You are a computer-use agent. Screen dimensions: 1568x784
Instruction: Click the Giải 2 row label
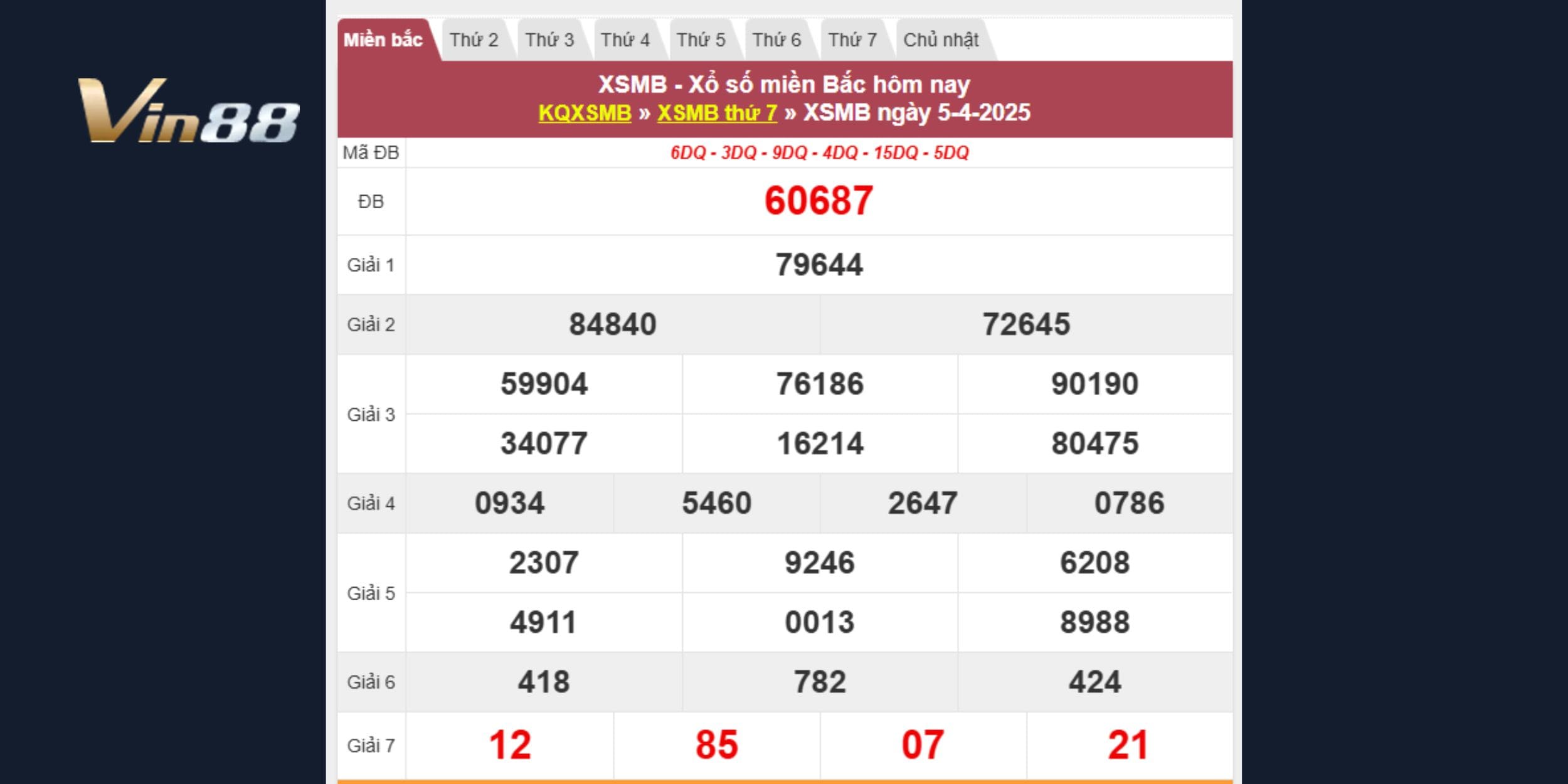pyautogui.click(x=371, y=324)
